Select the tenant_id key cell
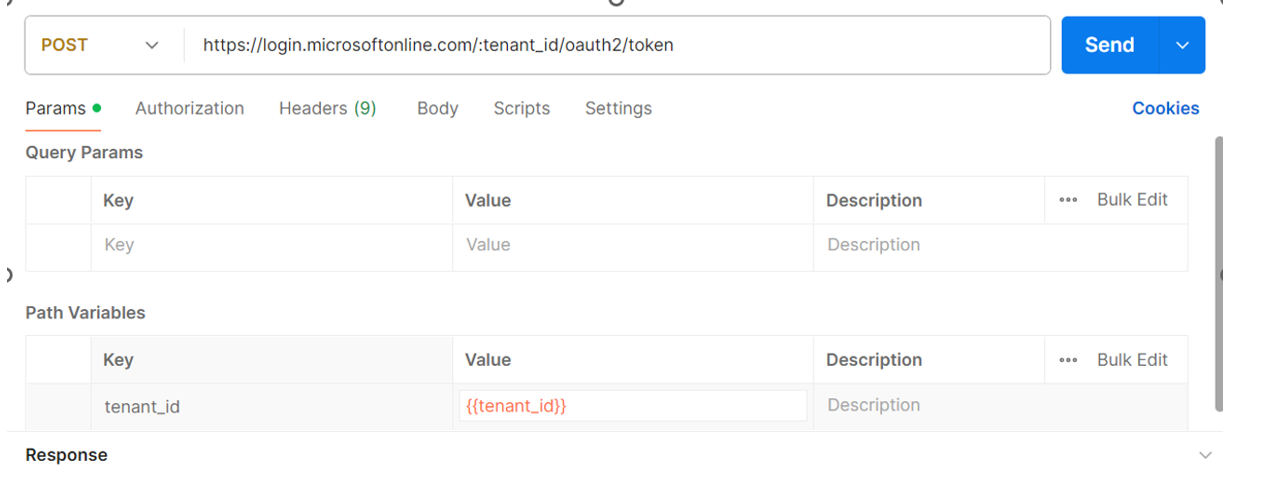Screen dimensions: 1278x488 (271, 407)
